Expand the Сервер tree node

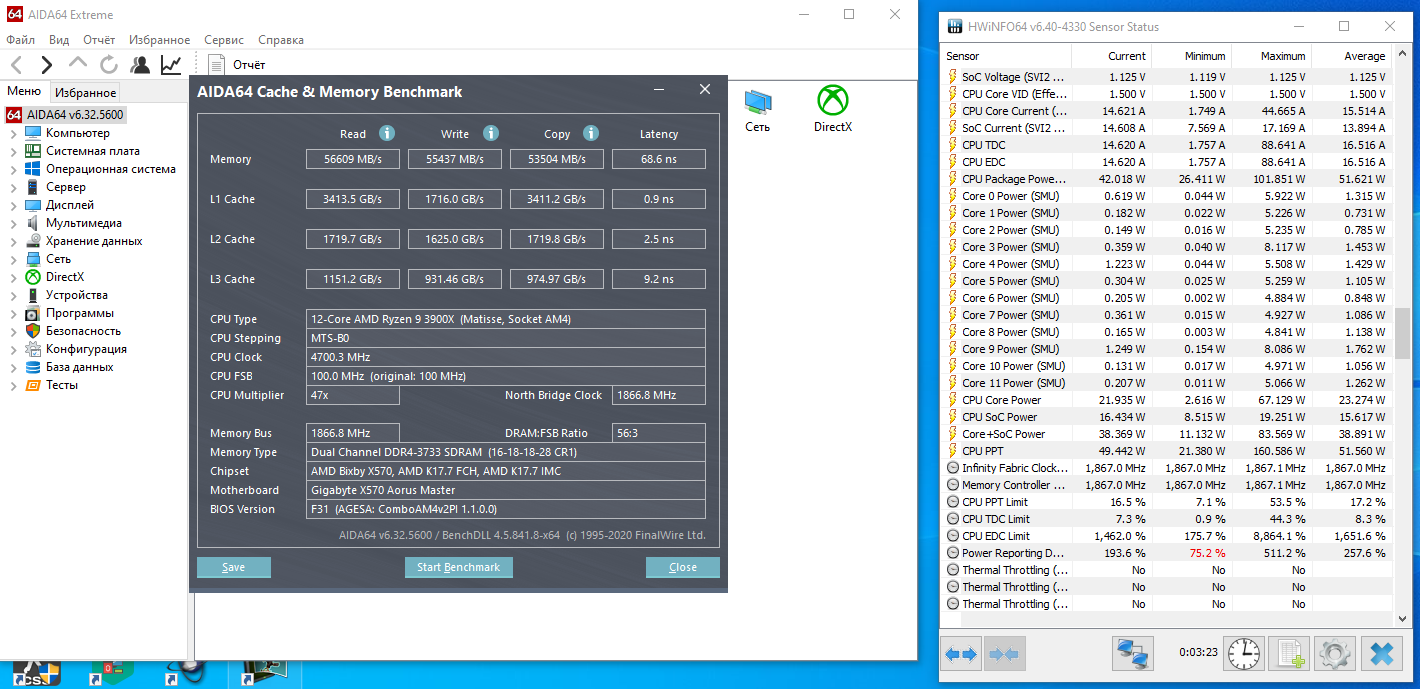pos(13,187)
